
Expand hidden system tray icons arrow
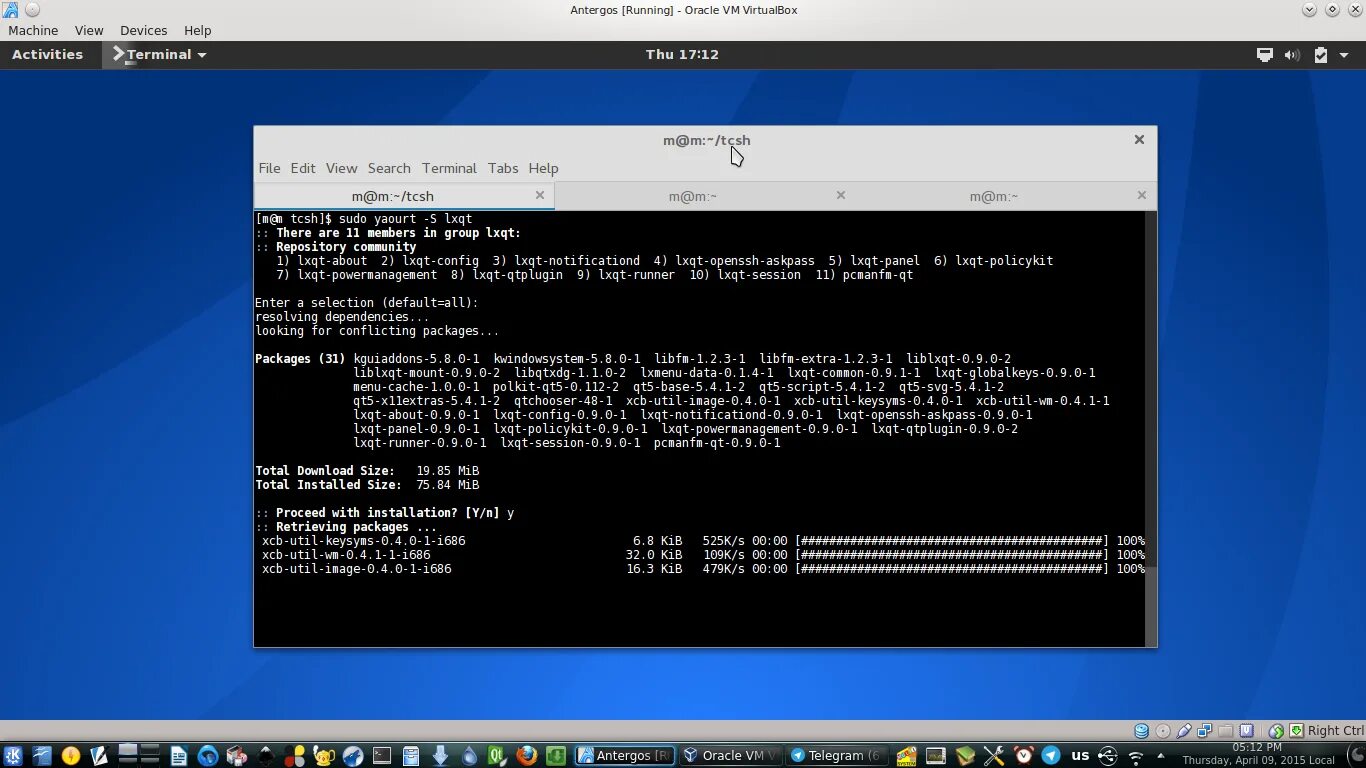pyautogui.click(x=1160, y=756)
